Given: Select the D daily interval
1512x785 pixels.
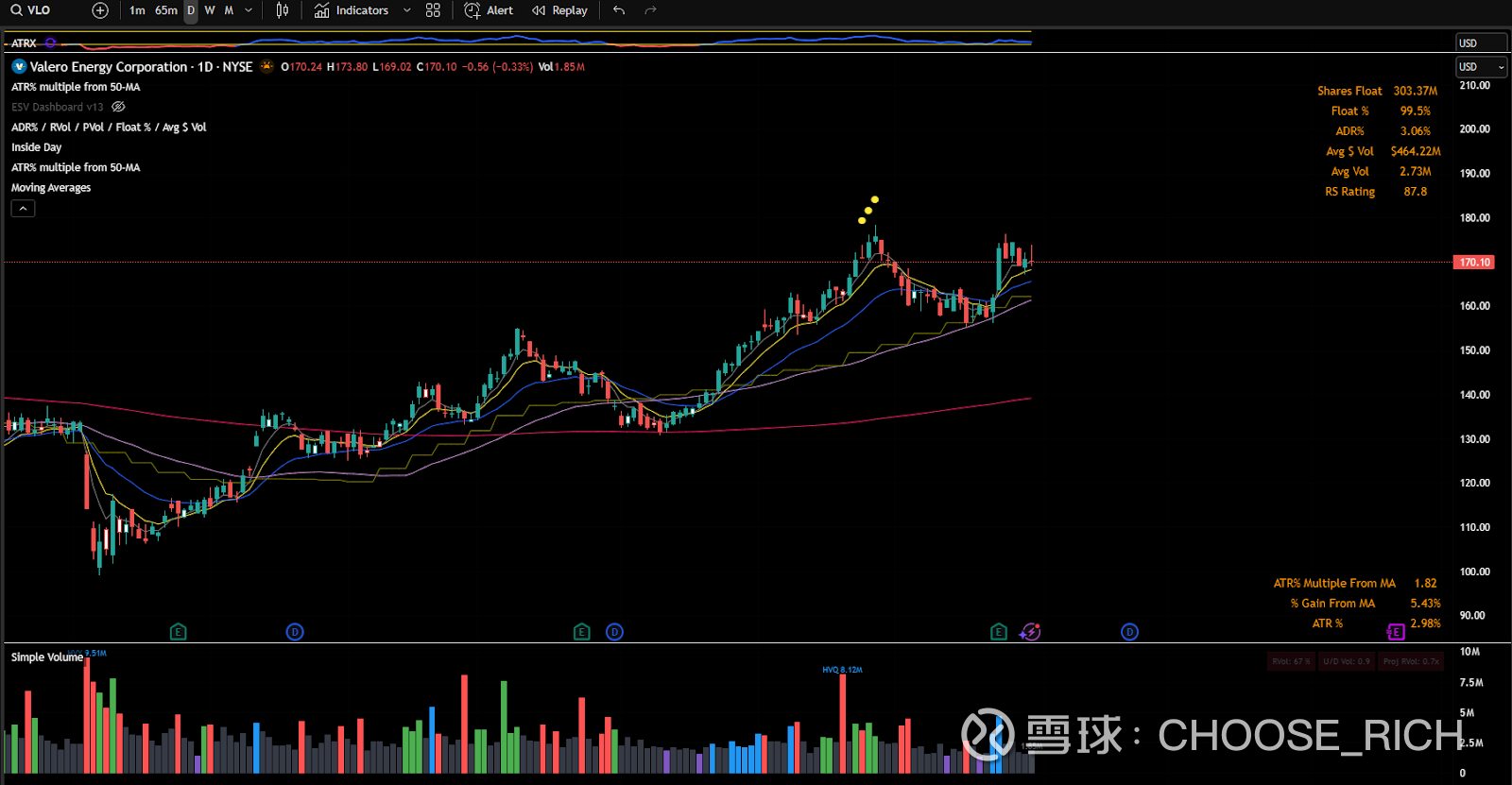Looking at the screenshot, I should pos(191,10).
